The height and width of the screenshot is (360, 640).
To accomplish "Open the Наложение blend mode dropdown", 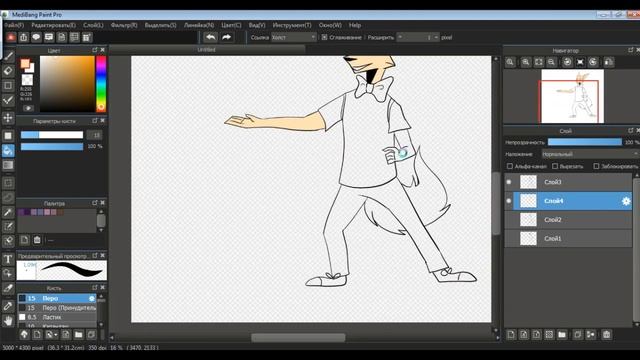I will click(x=590, y=154).
